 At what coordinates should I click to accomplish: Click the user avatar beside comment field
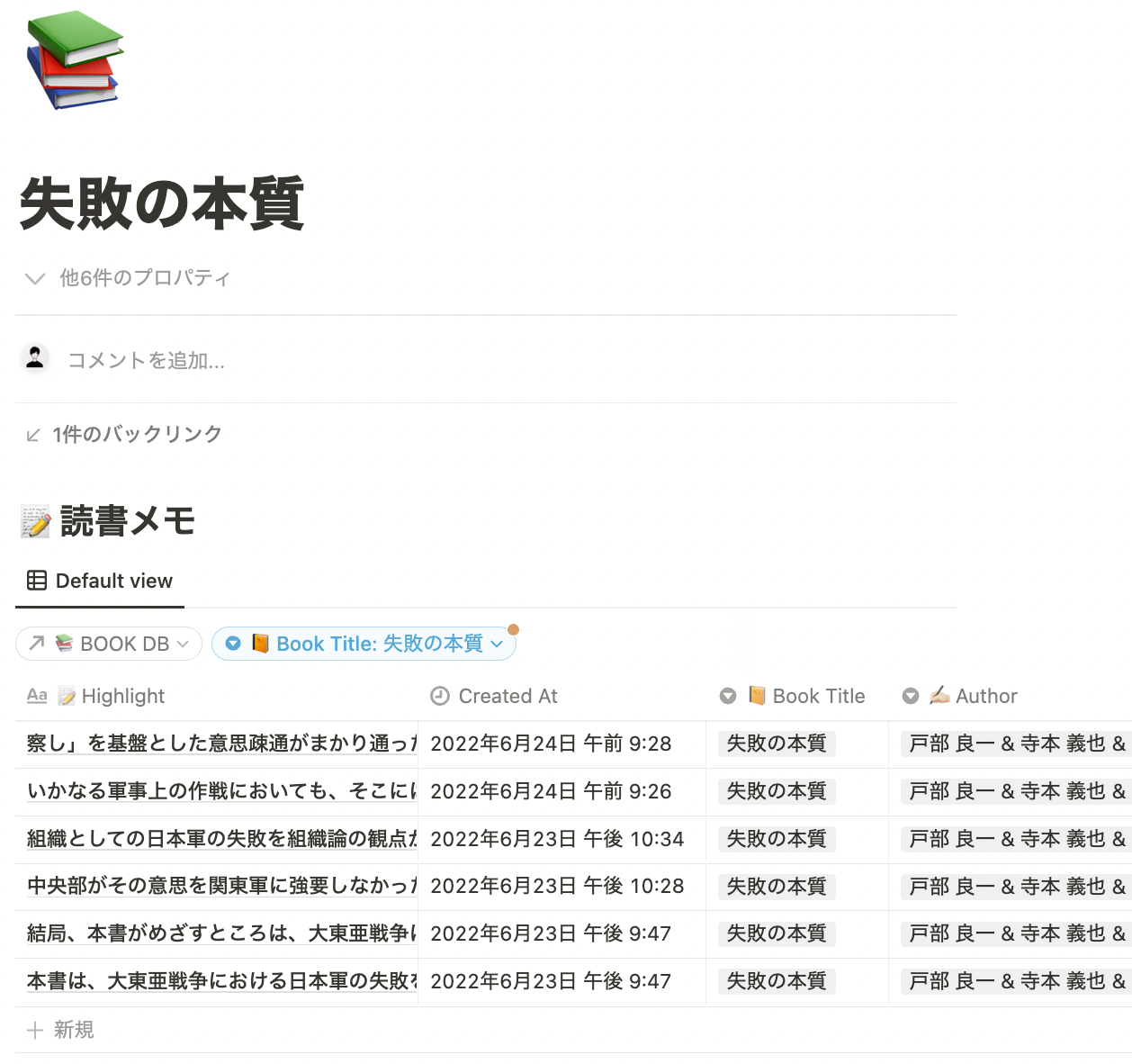35,358
